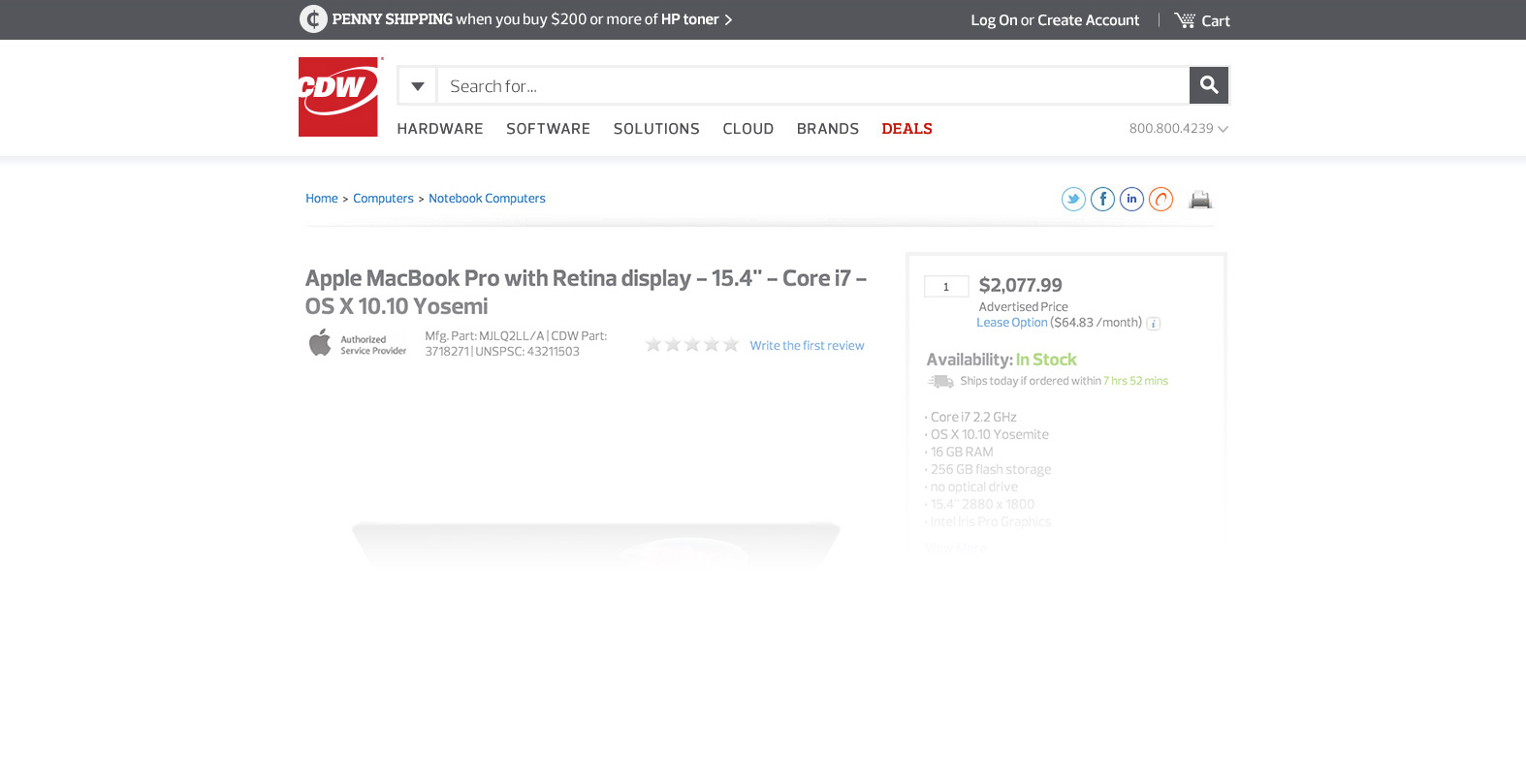This screenshot has height=784, width=1526.
Task: Share the page on Twitter
Action: pos(1073,200)
